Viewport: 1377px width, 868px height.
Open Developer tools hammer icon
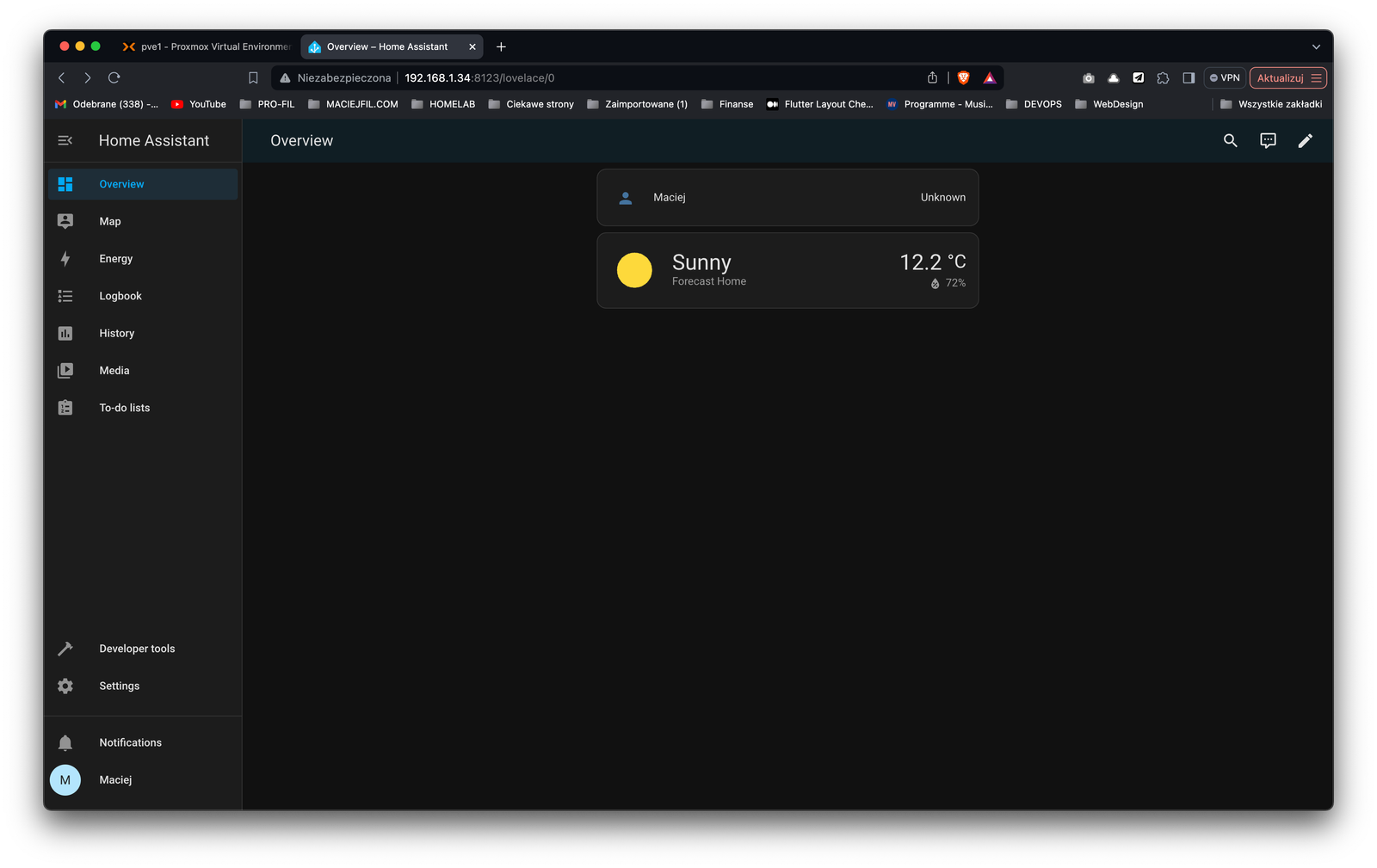(65, 648)
